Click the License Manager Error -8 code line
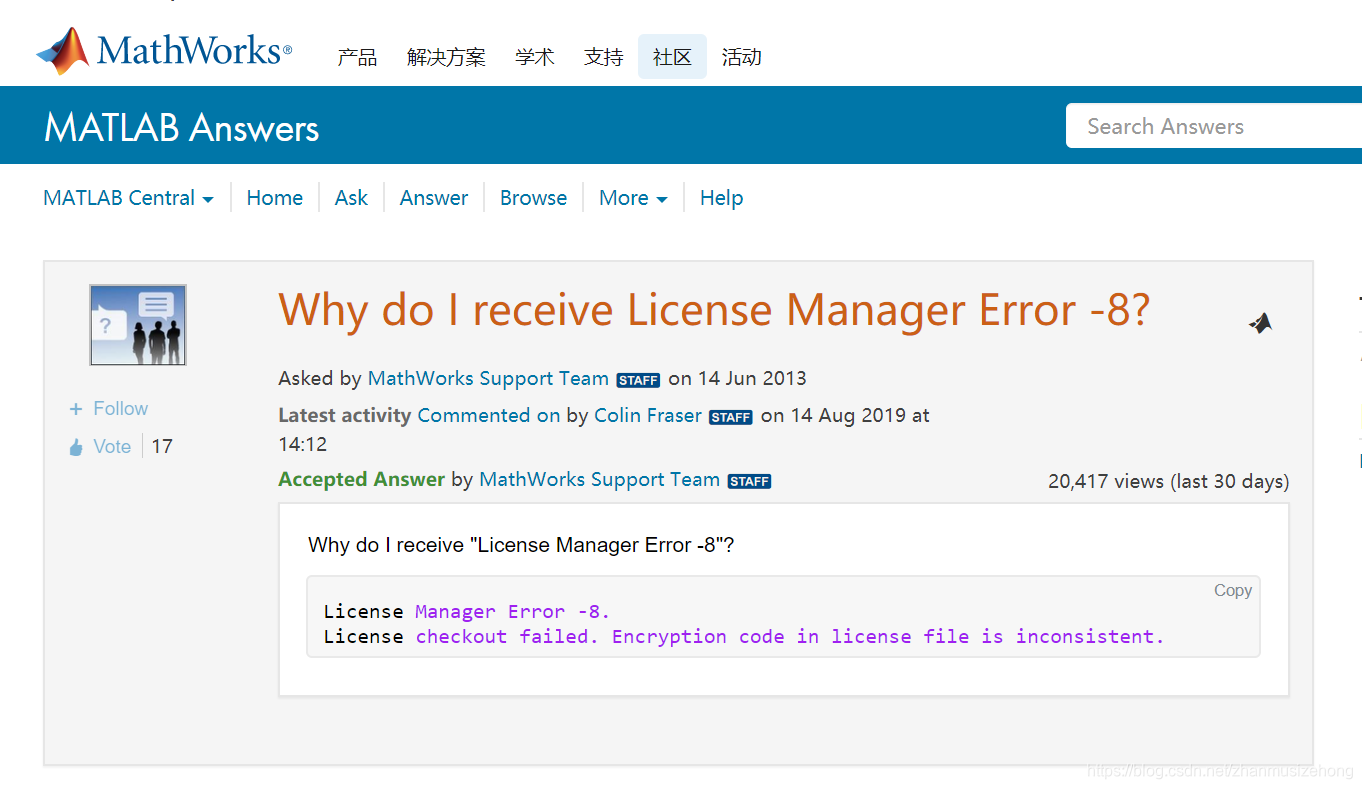 click(466, 611)
